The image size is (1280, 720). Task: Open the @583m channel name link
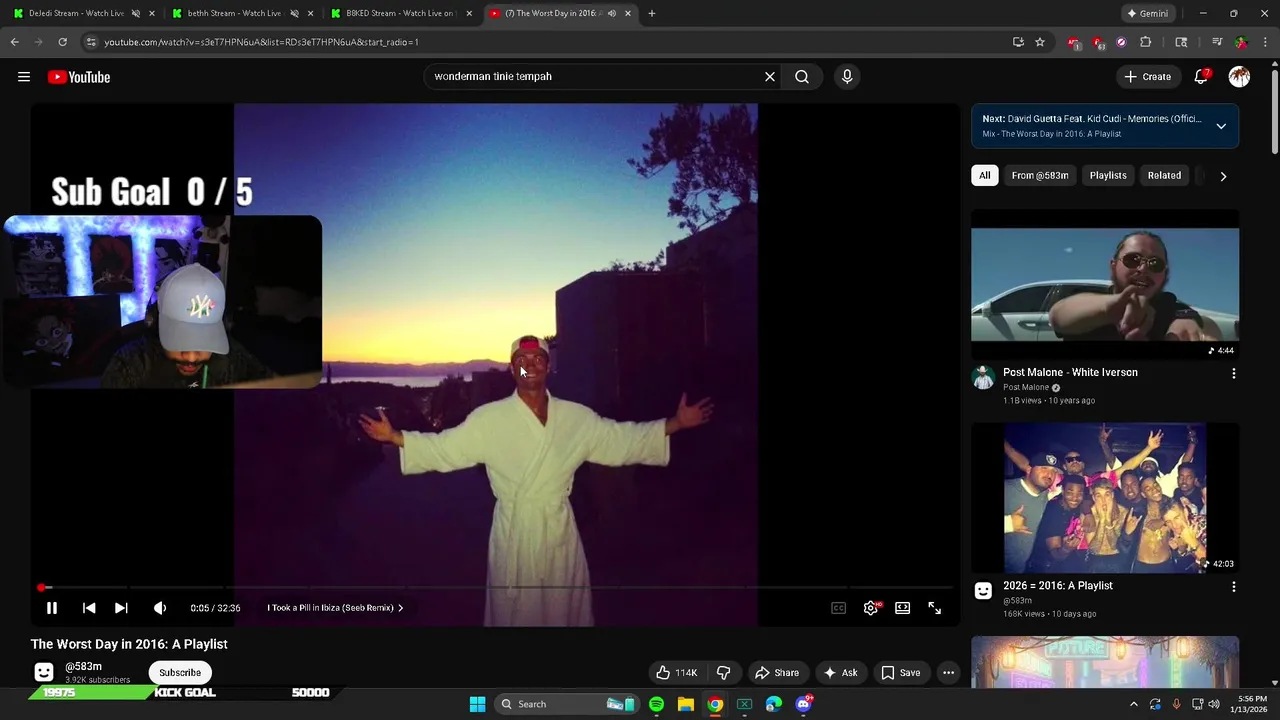coord(83,666)
